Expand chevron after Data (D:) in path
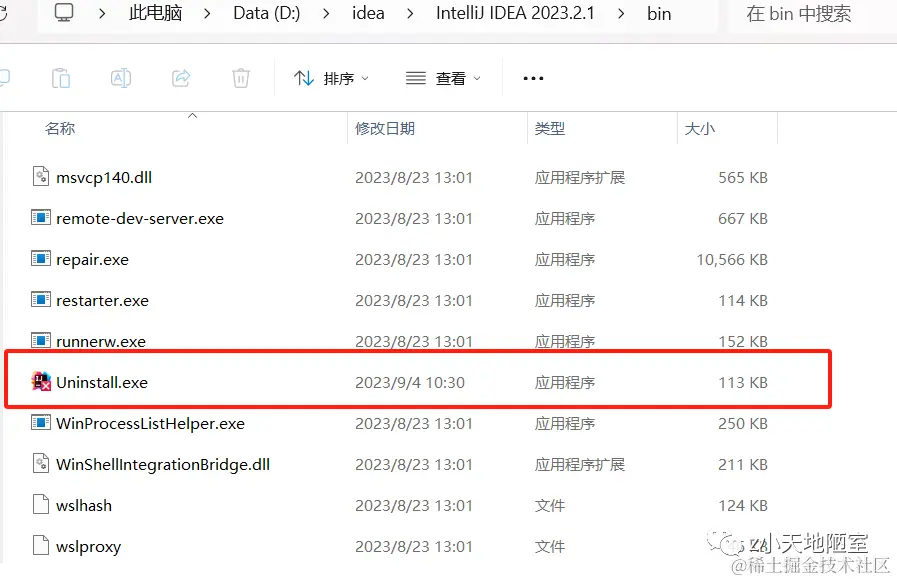 pyautogui.click(x=326, y=13)
